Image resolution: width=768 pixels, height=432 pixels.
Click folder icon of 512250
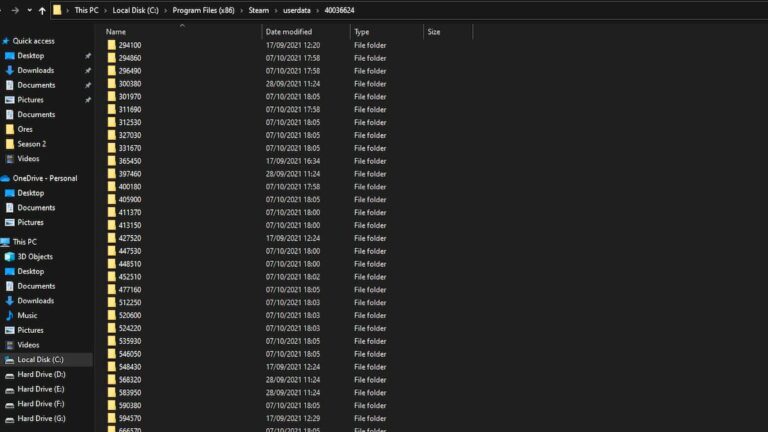click(112, 302)
